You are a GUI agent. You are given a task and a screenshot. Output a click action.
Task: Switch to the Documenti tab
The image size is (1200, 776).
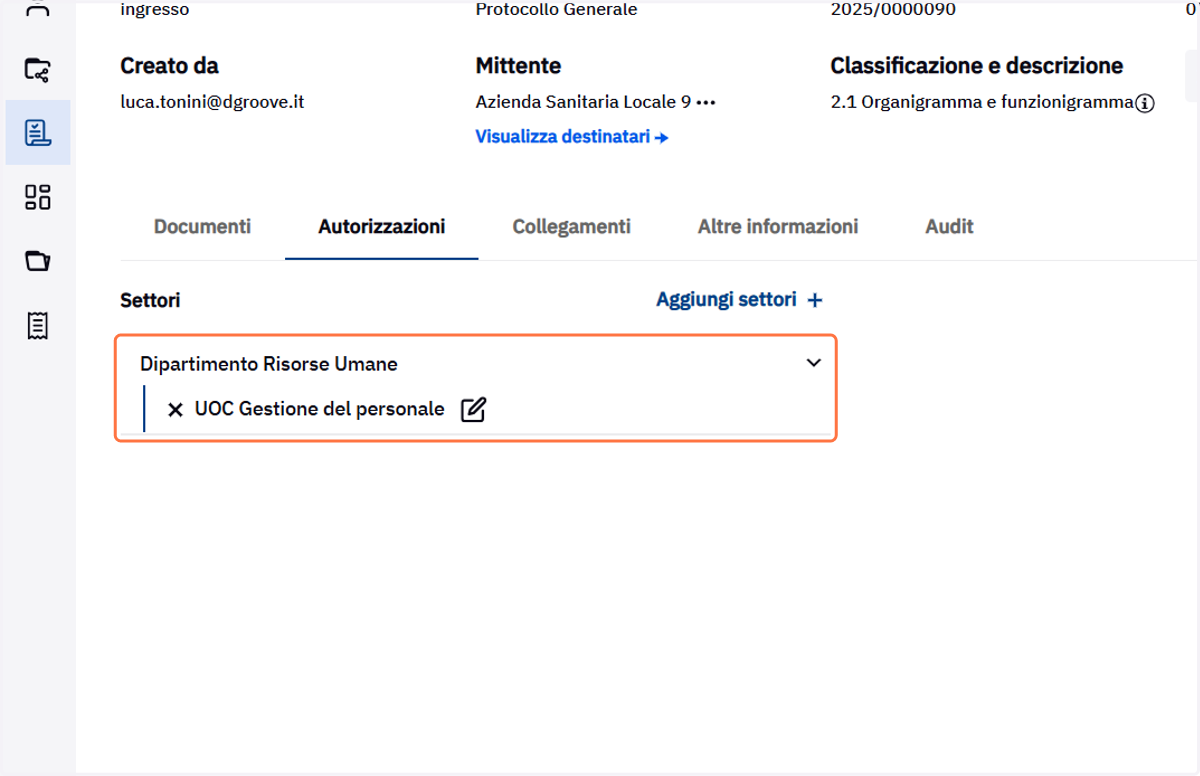click(x=202, y=227)
